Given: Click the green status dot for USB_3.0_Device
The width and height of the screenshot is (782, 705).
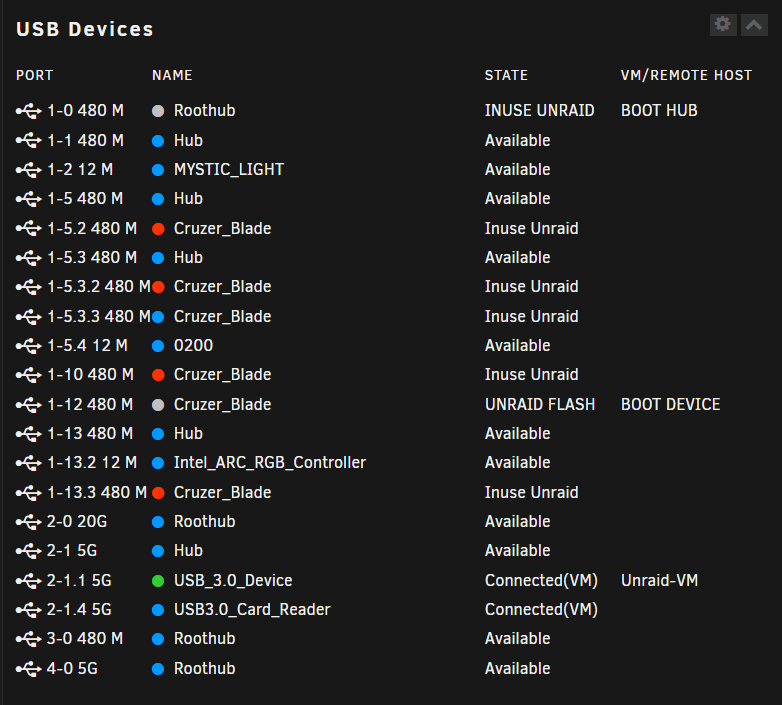Looking at the screenshot, I should click(x=158, y=581).
